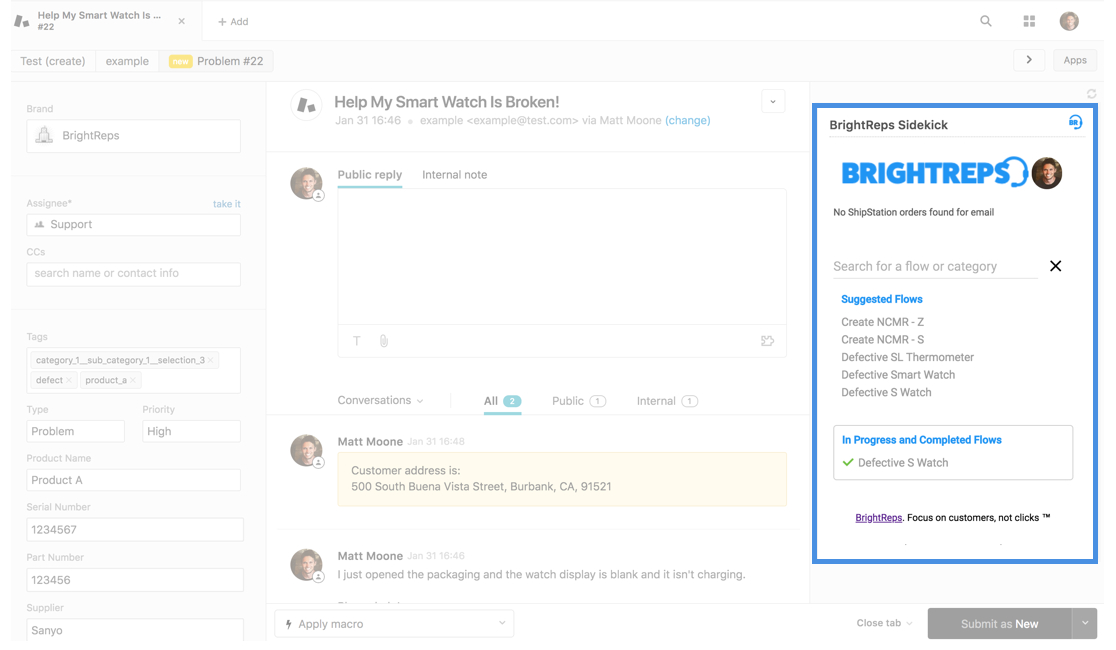Click inside the reply text area
1116x650 pixels.
pyautogui.click(x=562, y=256)
